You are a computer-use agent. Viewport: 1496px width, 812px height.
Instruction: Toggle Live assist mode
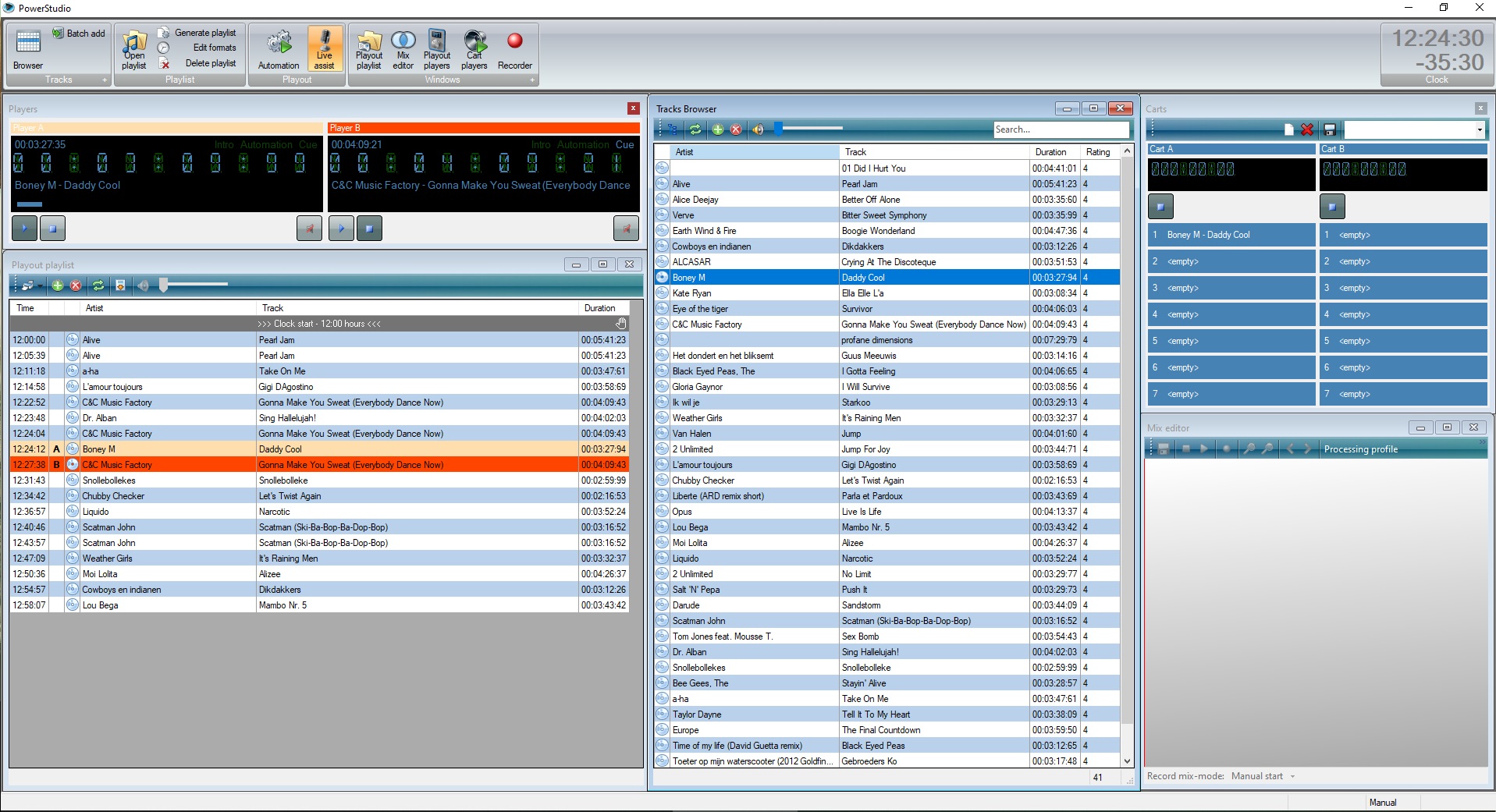click(324, 49)
